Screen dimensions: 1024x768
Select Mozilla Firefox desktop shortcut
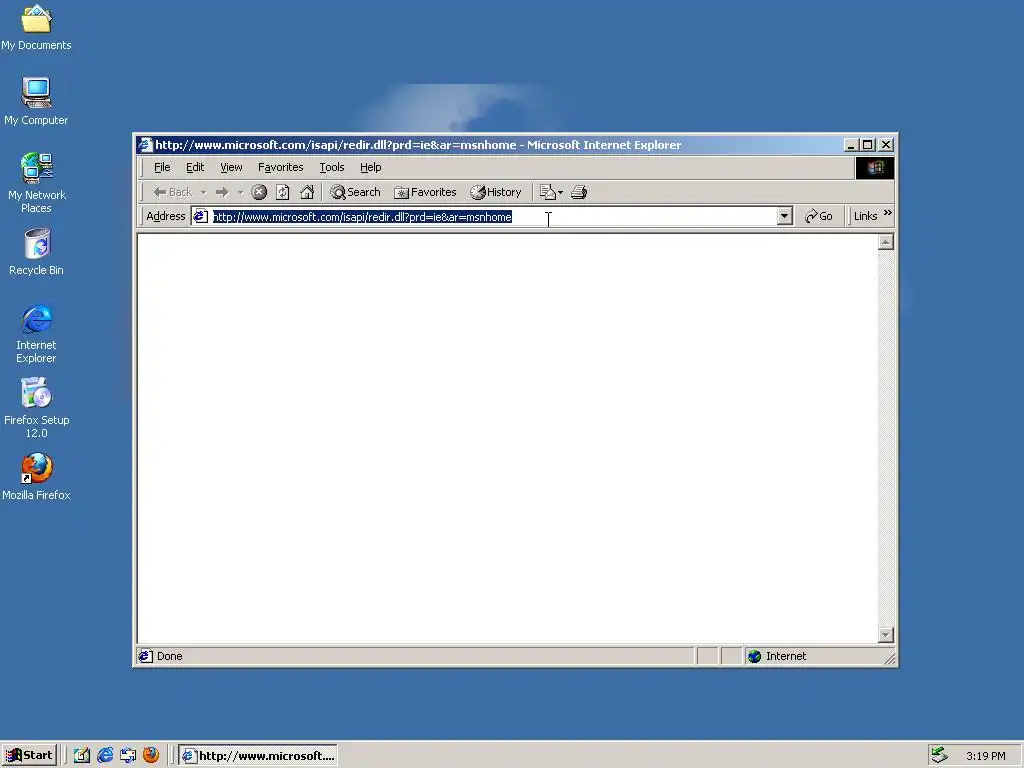tap(36, 477)
